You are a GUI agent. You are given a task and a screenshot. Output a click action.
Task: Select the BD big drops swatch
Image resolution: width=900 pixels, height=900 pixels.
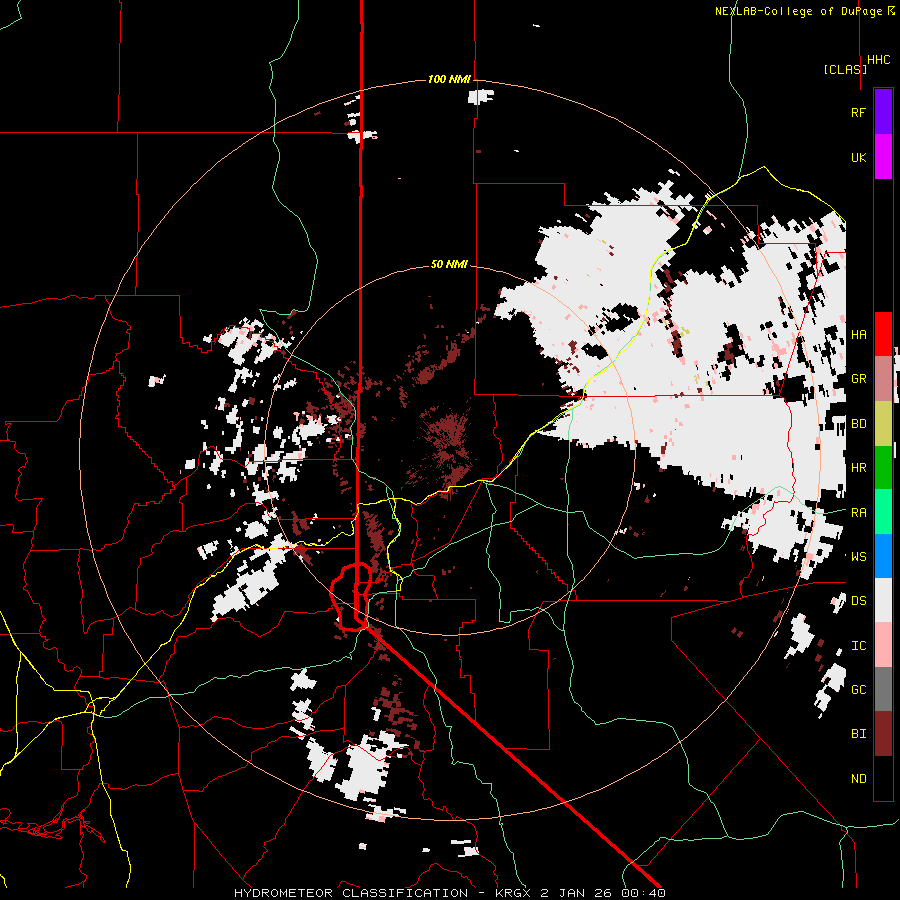(x=883, y=423)
